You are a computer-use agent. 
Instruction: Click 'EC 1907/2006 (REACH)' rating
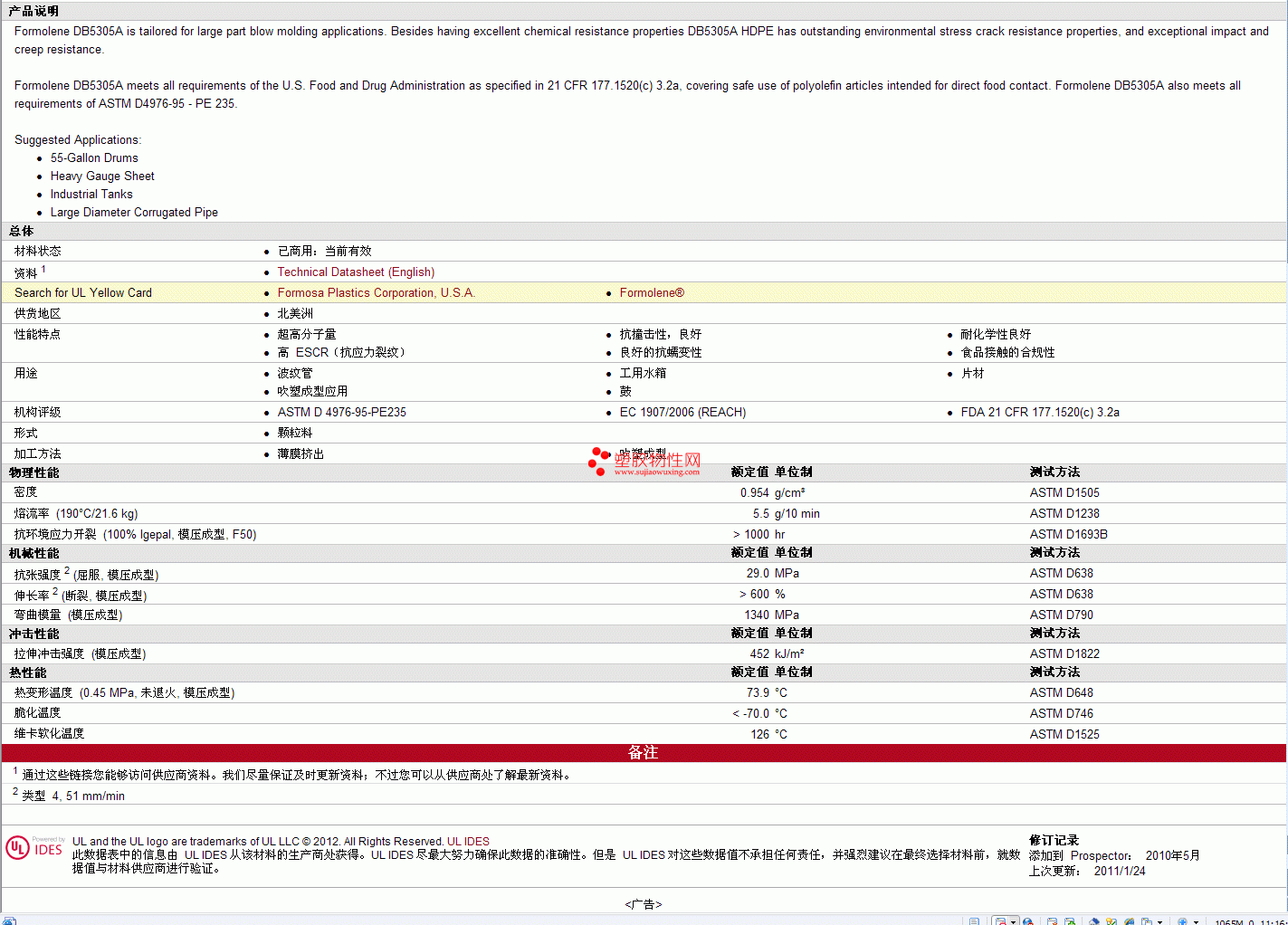[x=682, y=413]
